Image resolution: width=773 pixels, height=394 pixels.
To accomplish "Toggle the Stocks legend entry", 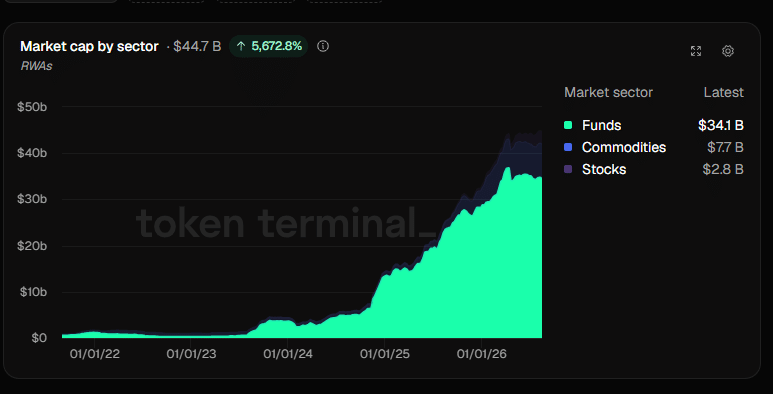I will 653,169.
